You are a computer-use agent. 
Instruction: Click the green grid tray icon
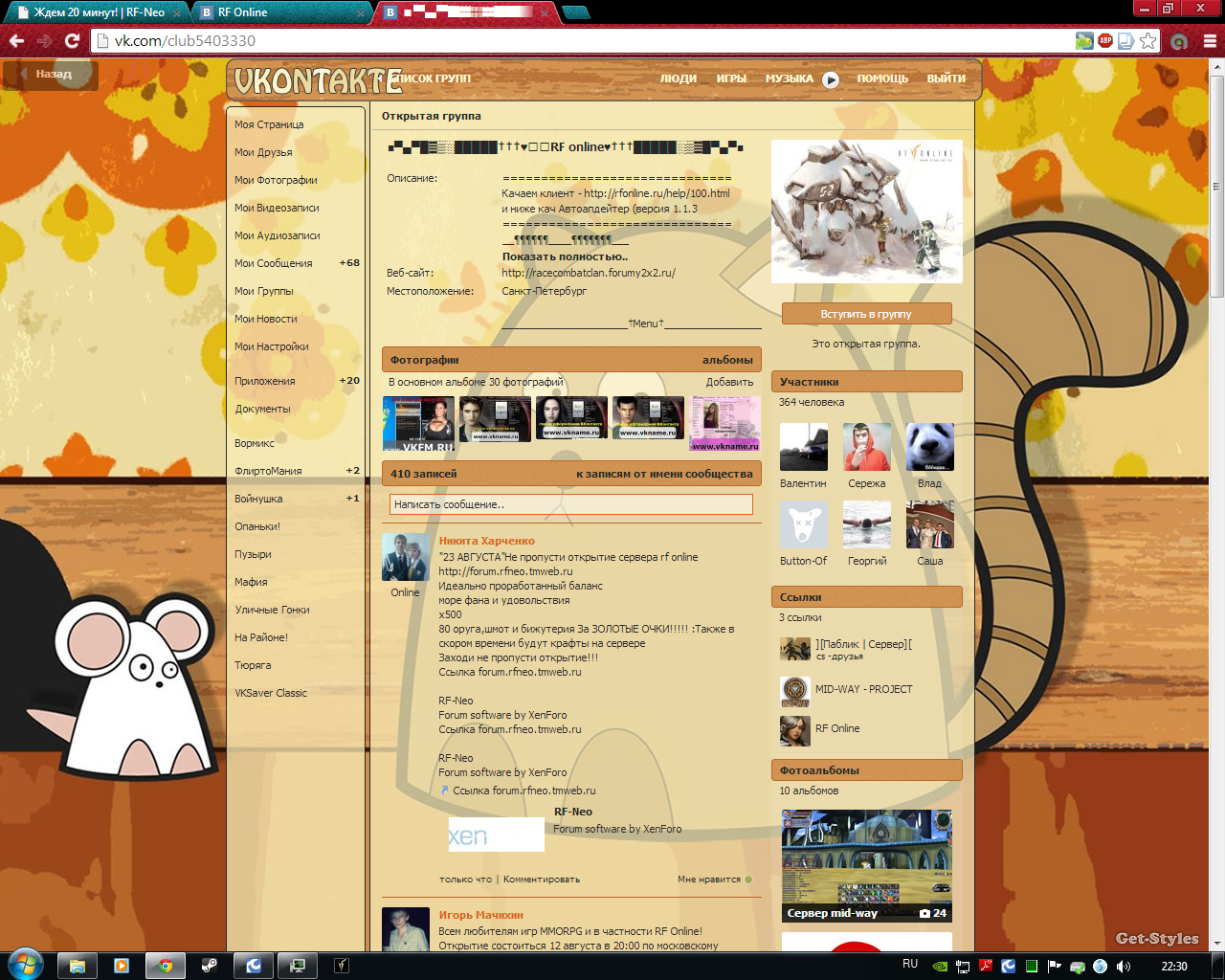1032,967
